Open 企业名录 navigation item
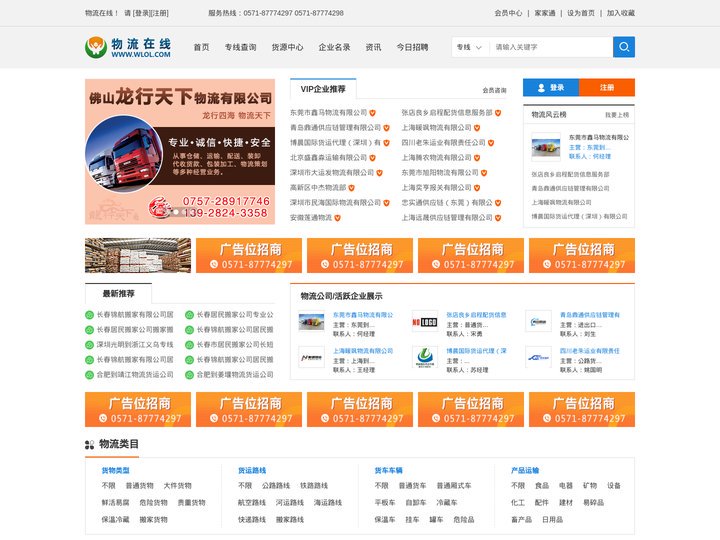 pos(334,47)
